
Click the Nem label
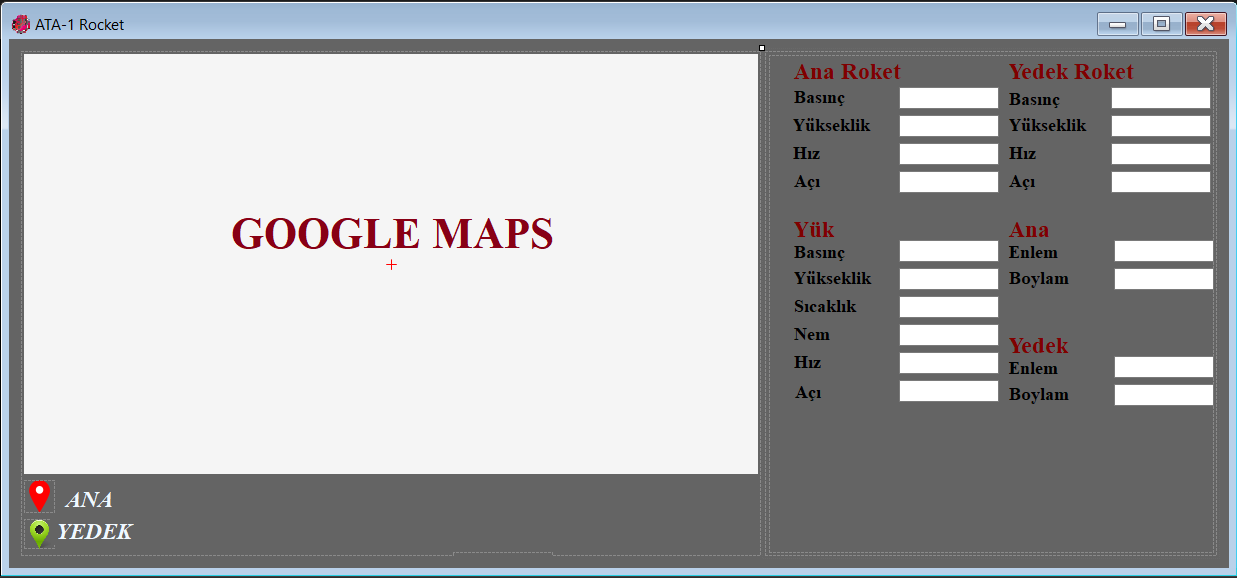[812, 335]
